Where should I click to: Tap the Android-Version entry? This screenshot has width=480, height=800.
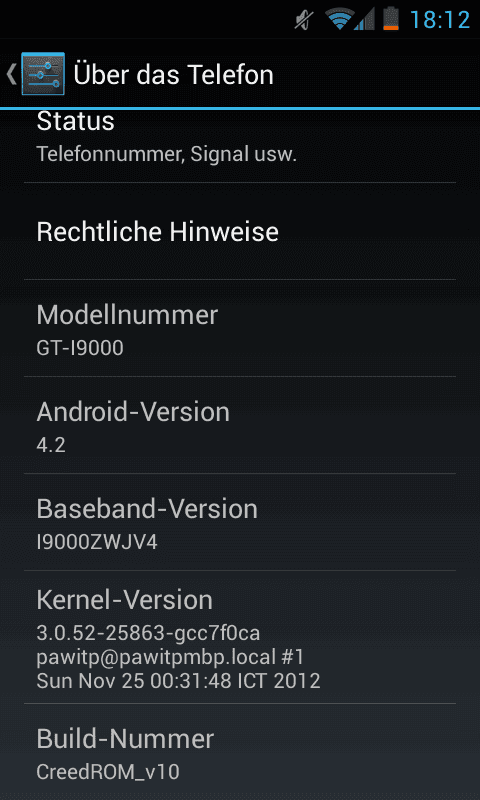[x=240, y=425]
